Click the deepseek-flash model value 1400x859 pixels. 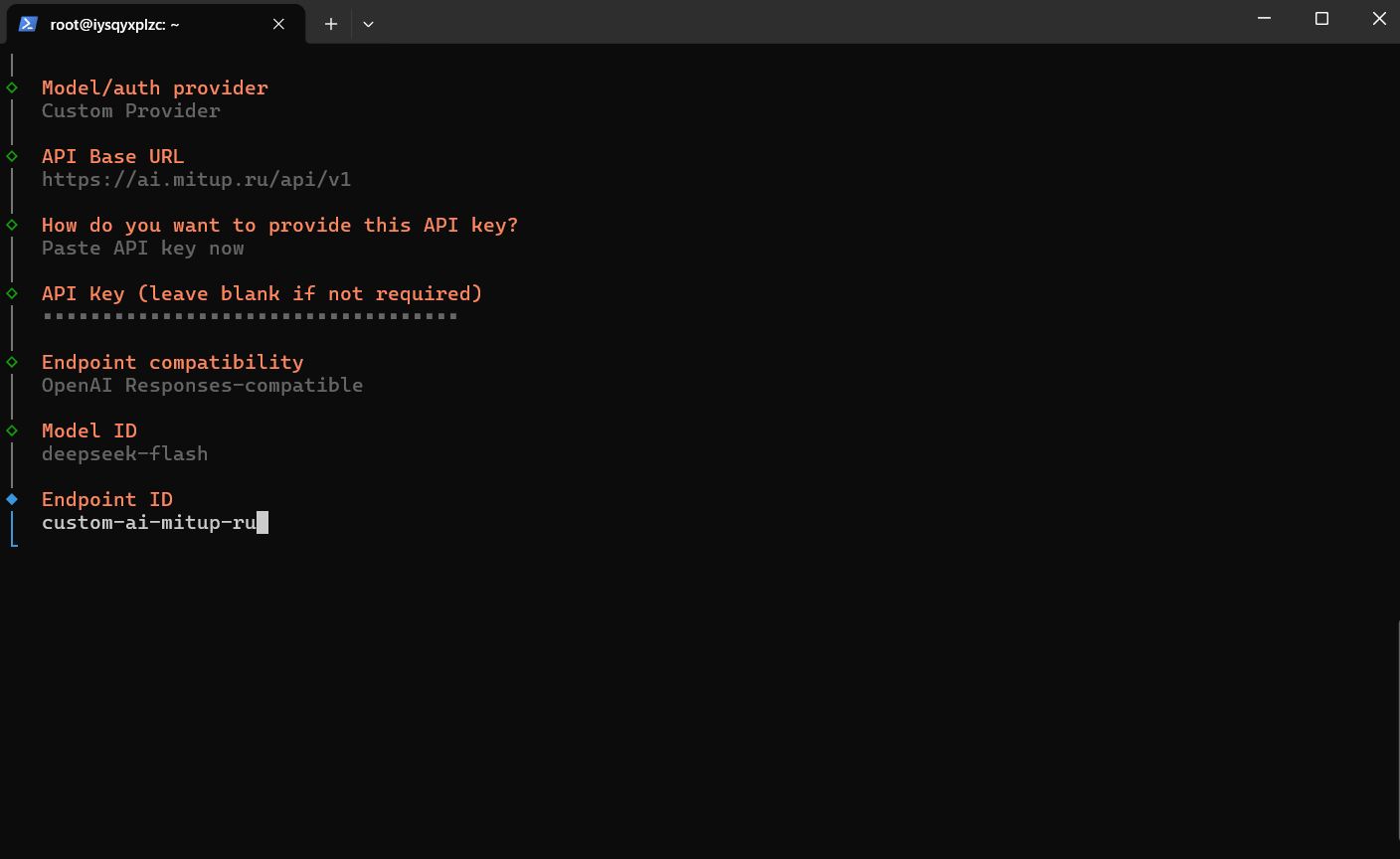125,453
